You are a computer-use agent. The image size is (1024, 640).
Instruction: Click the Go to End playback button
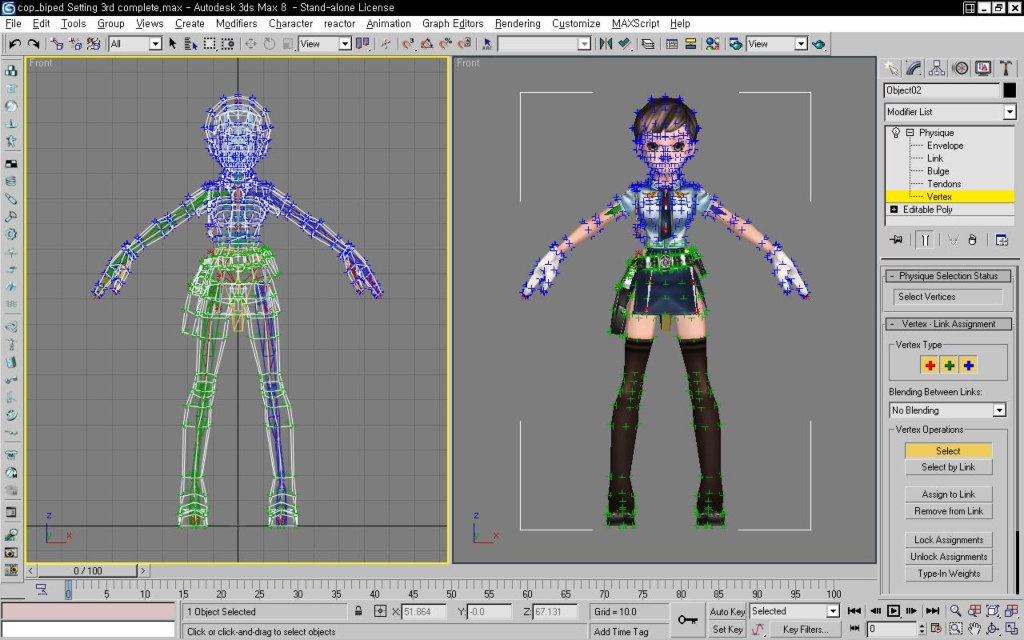pos(933,611)
